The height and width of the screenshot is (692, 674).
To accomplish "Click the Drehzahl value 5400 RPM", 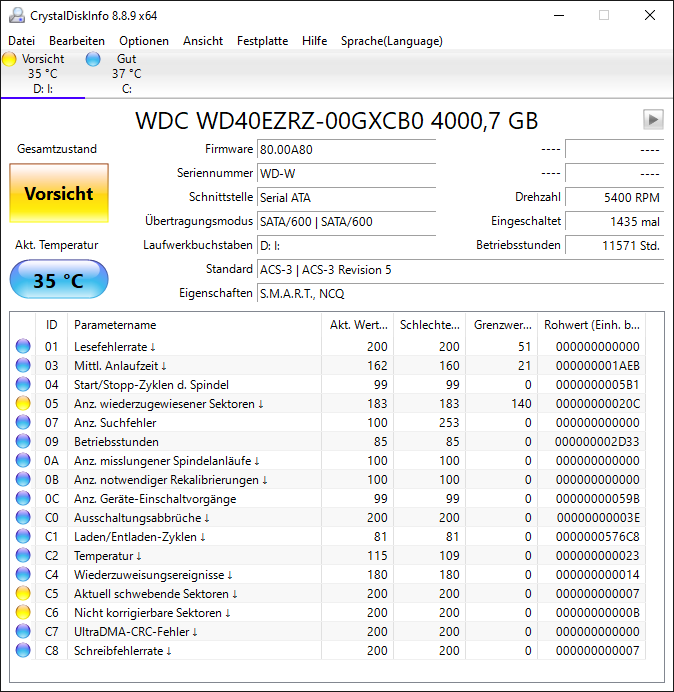I will (x=614, y=197).
